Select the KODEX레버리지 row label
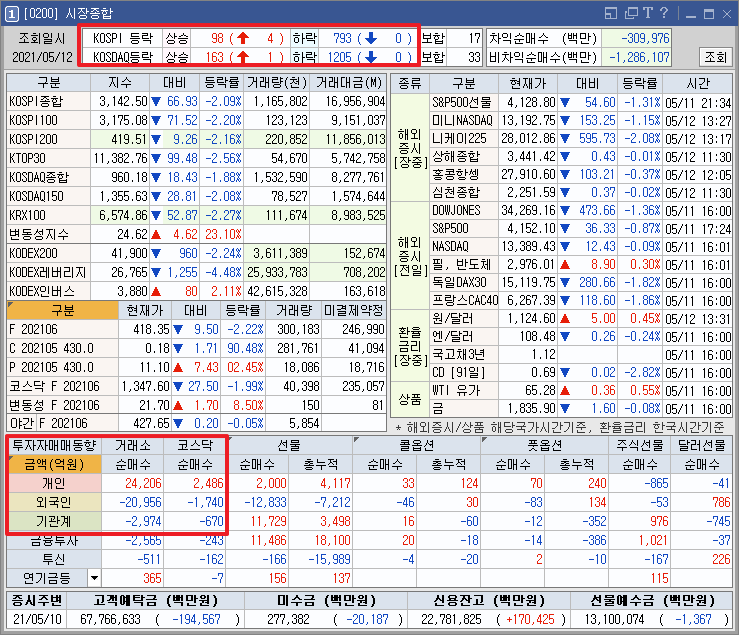 point(48,272)
